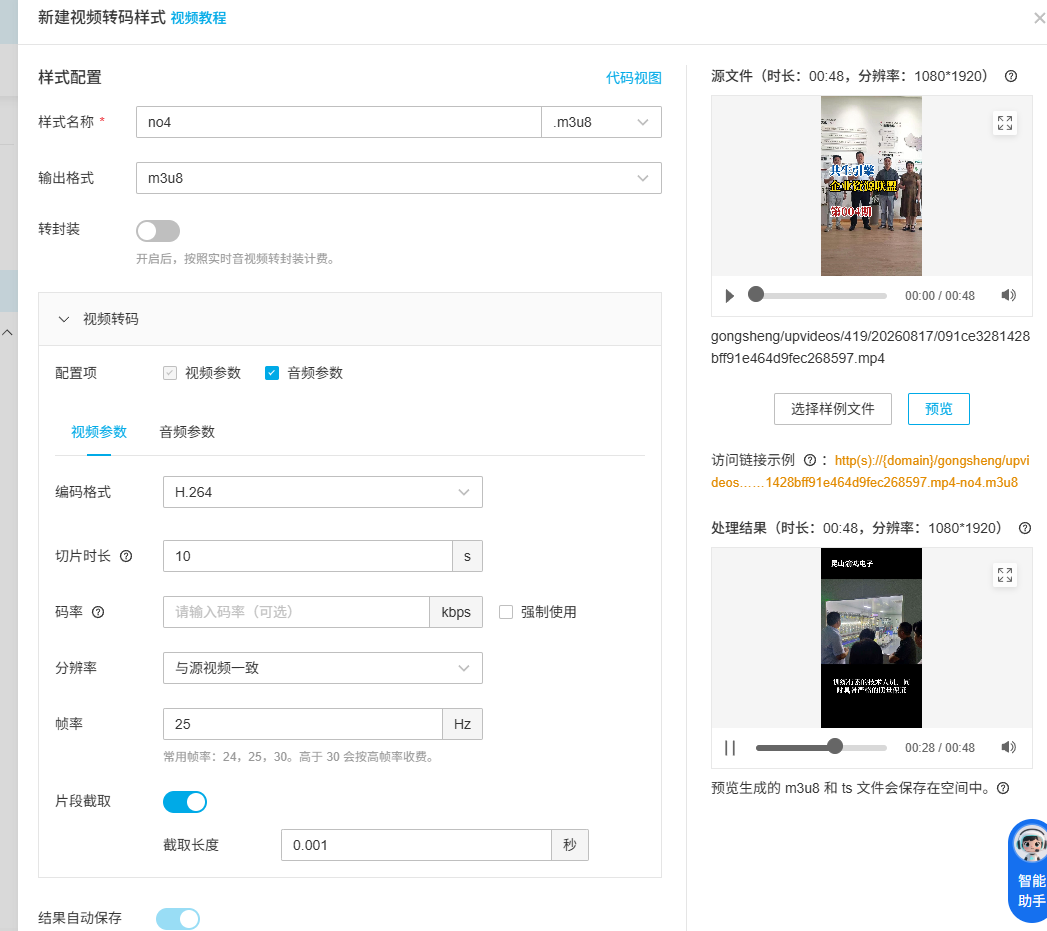Expand processed result video to fullscreen
Viewport: 1047px width, 931px height.
1005,575
